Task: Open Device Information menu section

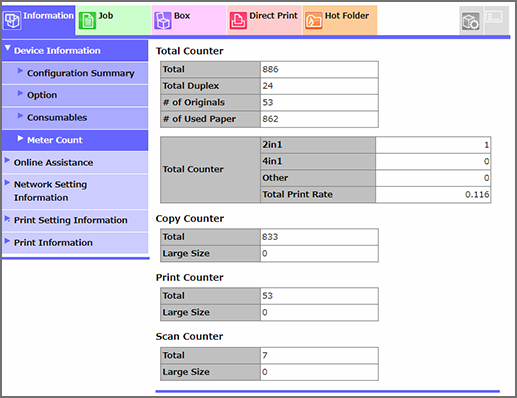Action: 75,51
